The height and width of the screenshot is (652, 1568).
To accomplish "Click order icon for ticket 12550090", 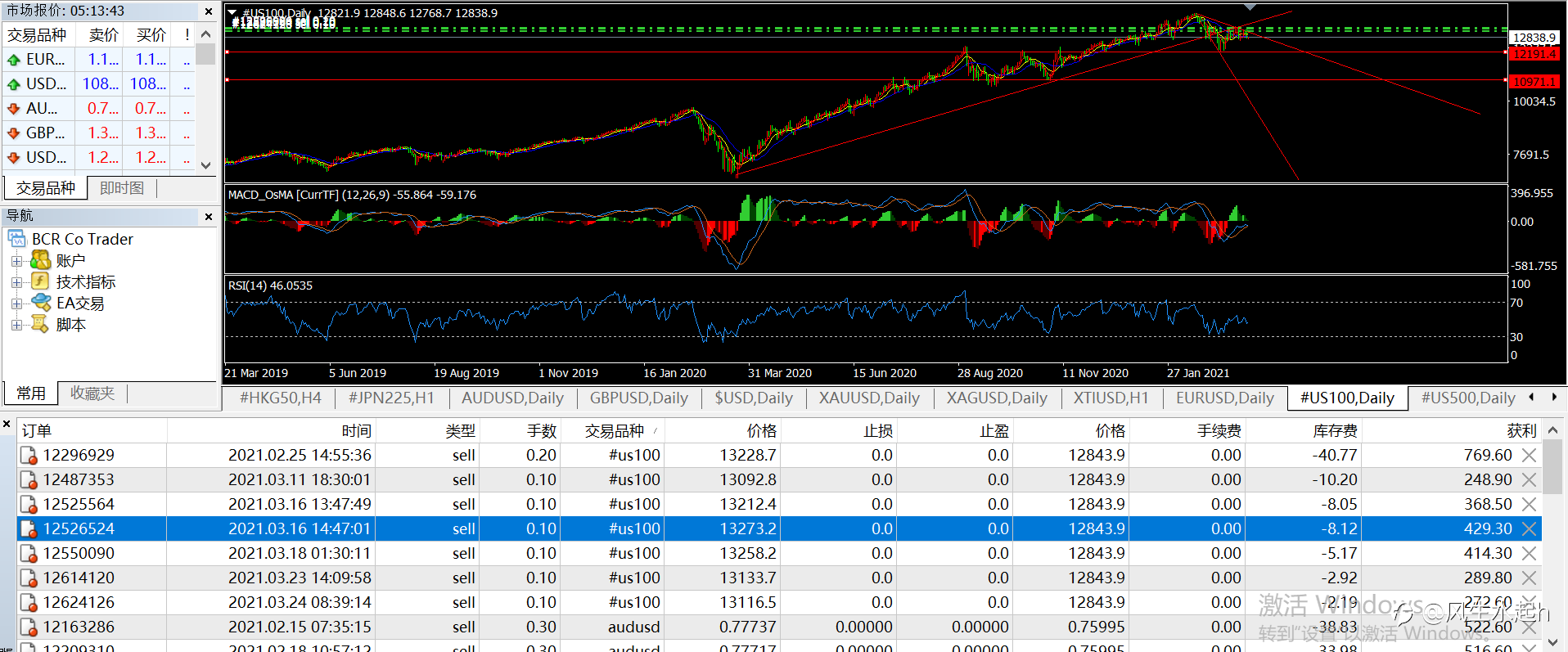I will (29, 554).
